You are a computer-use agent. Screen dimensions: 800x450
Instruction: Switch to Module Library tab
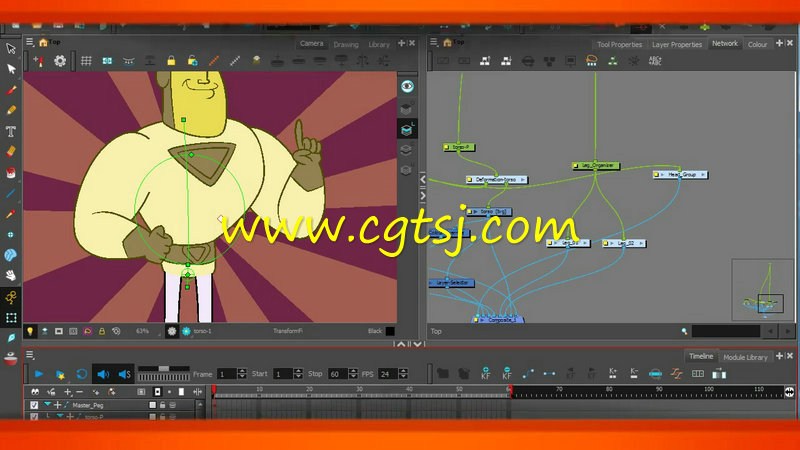[x=745, y=357]
